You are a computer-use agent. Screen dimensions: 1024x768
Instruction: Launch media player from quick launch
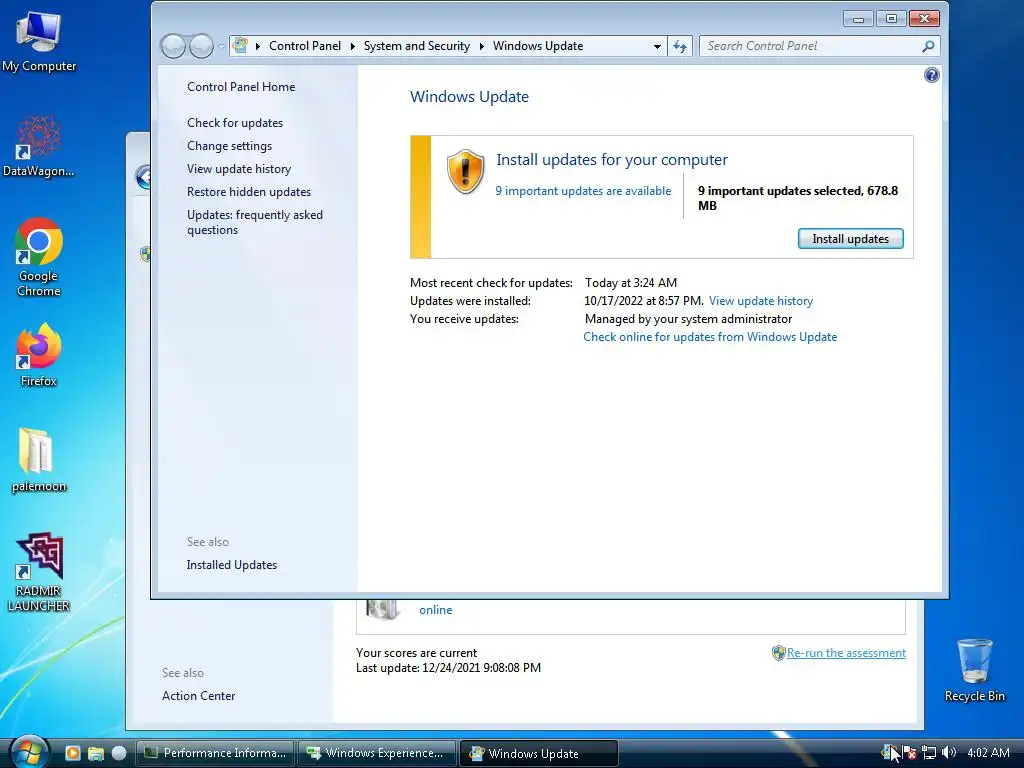pos(72,753)
